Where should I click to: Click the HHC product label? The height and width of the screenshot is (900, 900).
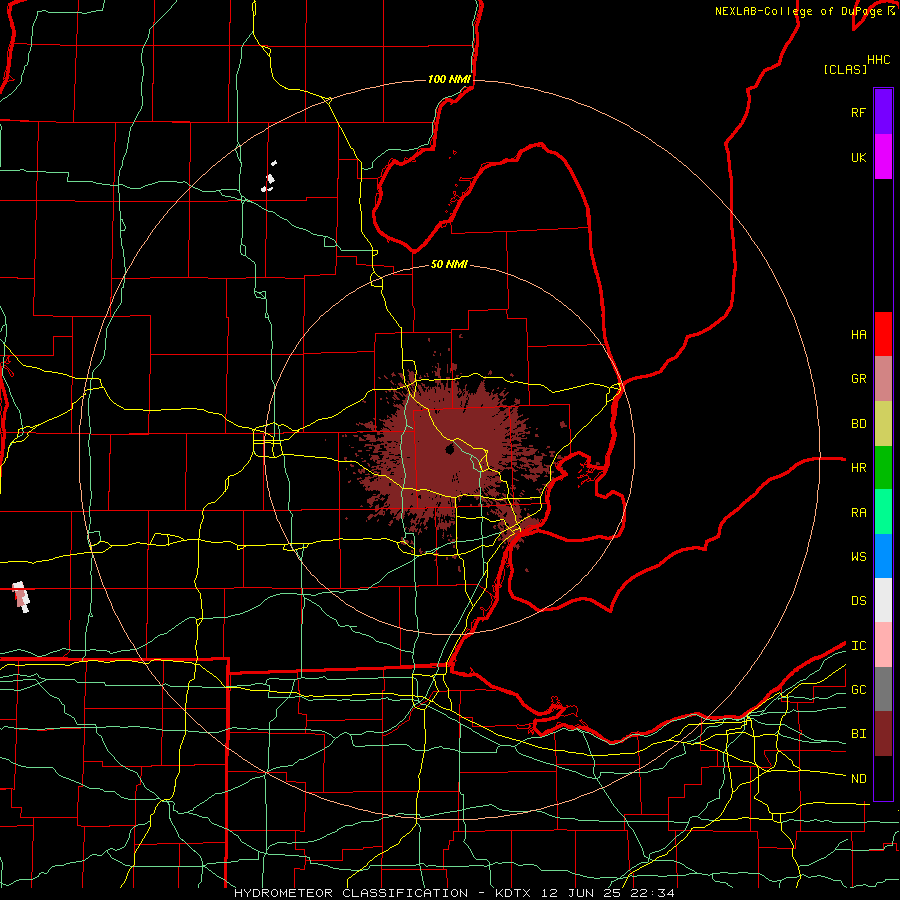[879, 60]
